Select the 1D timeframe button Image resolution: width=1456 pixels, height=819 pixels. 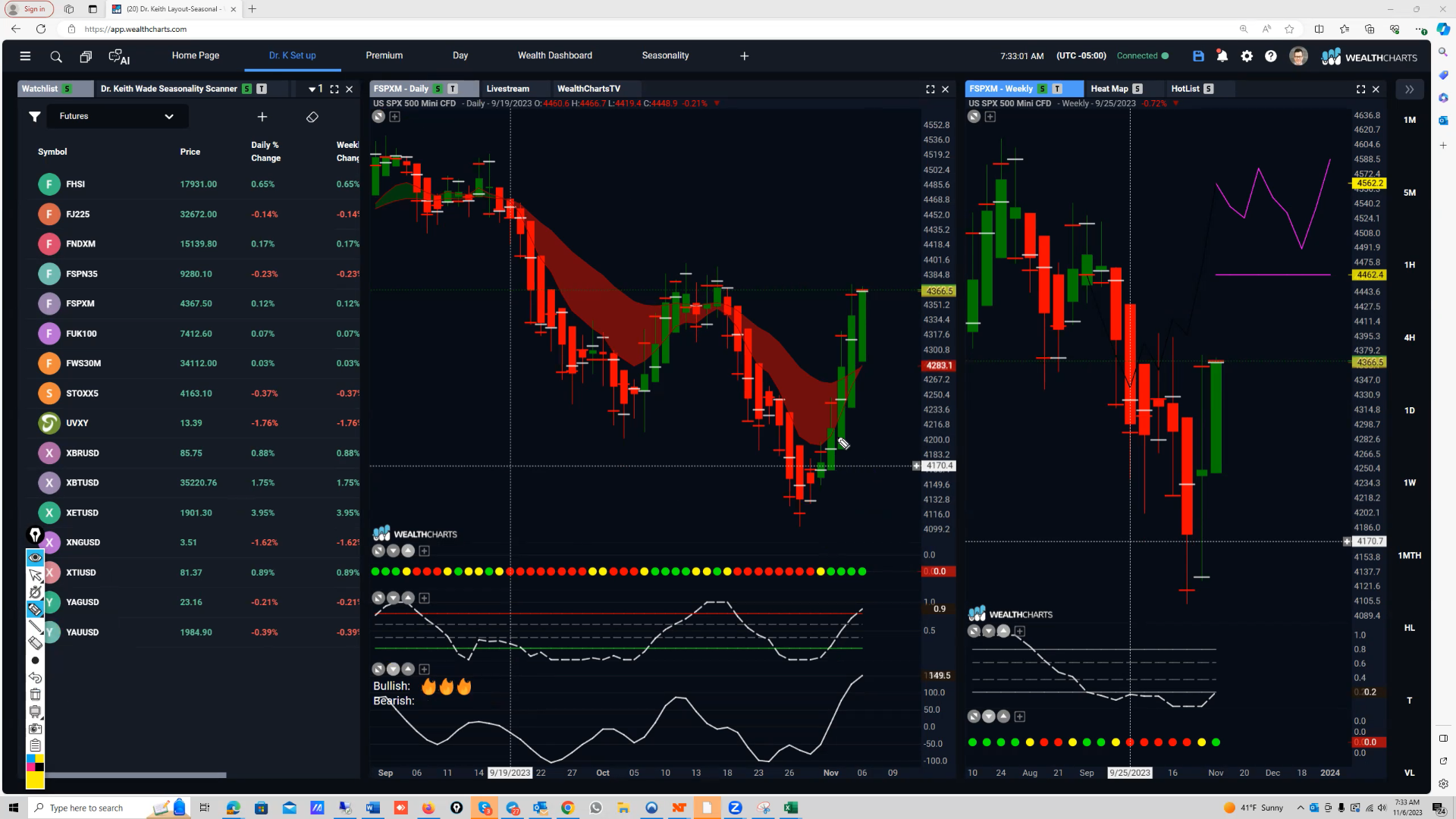point(1410,410)
